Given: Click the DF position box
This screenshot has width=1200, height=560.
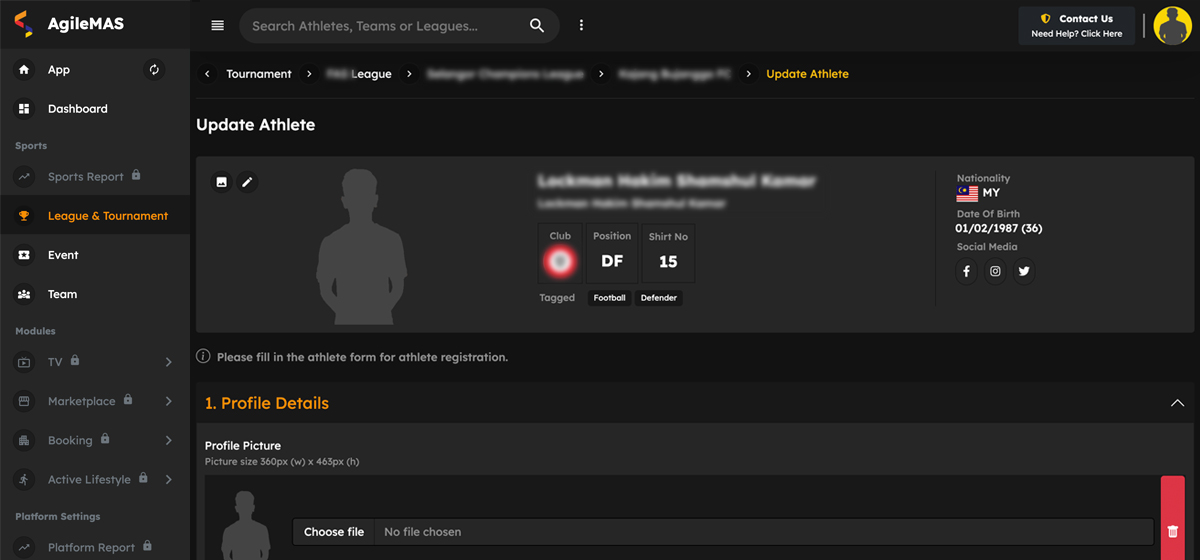Looking at the screenshot, I should coord(612,253).
